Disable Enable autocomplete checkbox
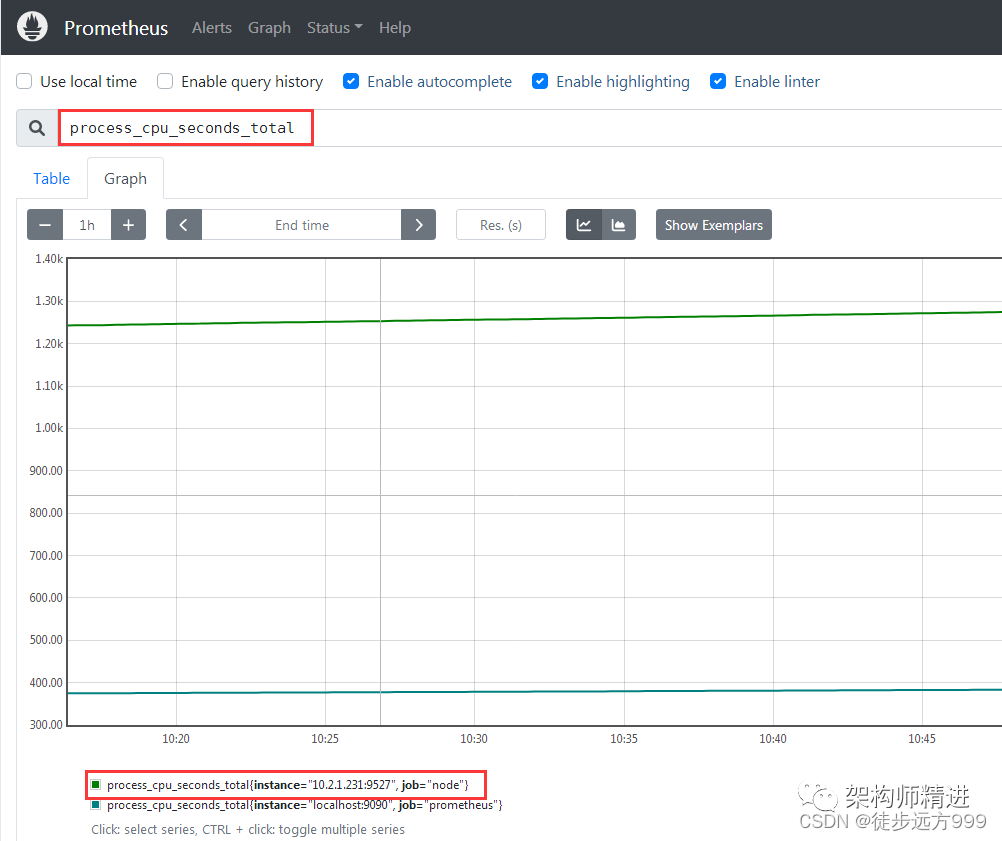1002x841 pixels. 351,81
